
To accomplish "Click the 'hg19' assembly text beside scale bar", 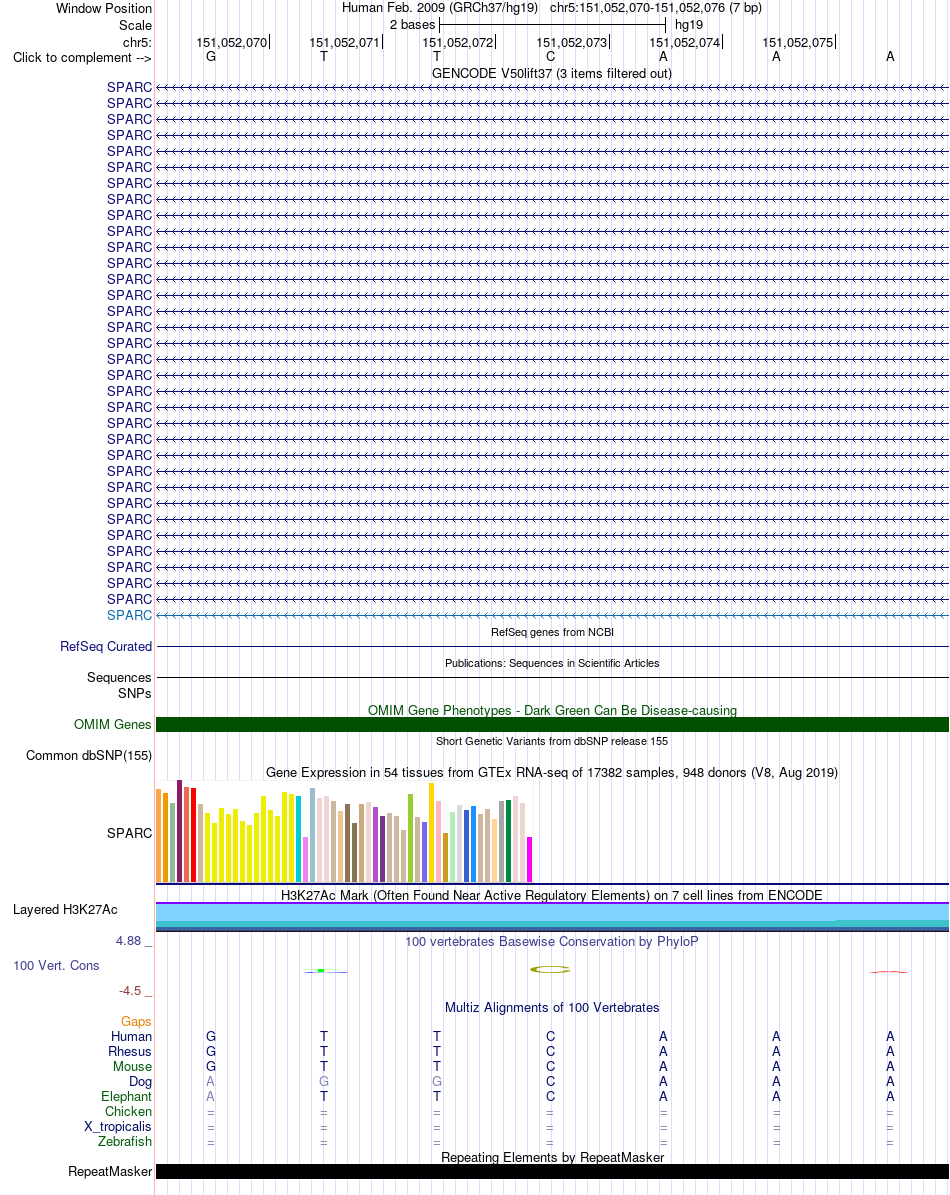I will coord(689,25).
